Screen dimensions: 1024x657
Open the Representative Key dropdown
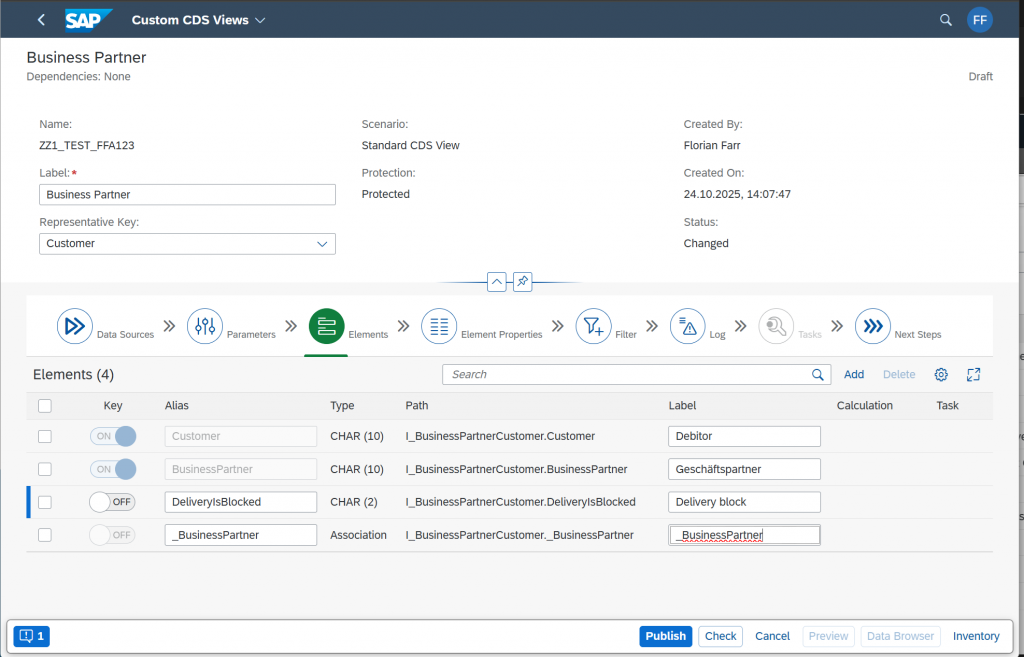[322, 244]
